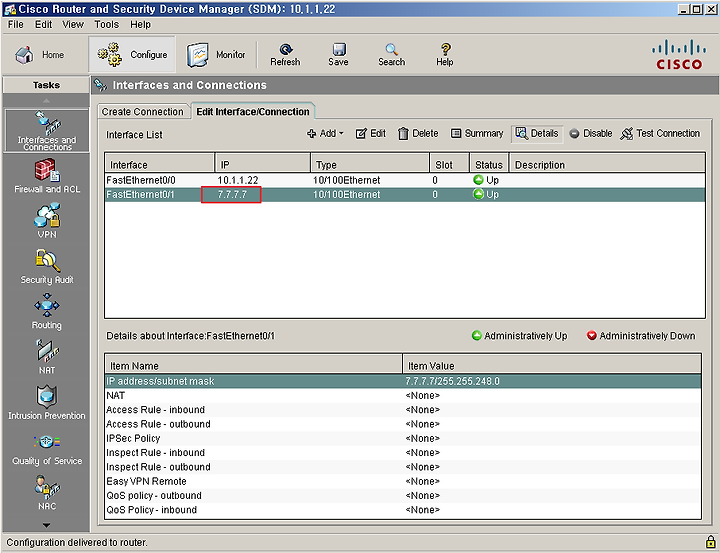Open the Help menu
The height and width of the screenshot is (553, 720).
(140, 24)
